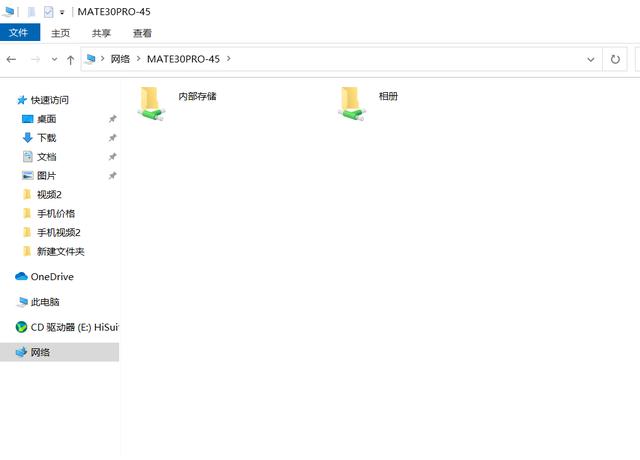640x460 pixels.
Task: Expand chevron before 网络 in breadcrumb
Action: pos(102,59)
